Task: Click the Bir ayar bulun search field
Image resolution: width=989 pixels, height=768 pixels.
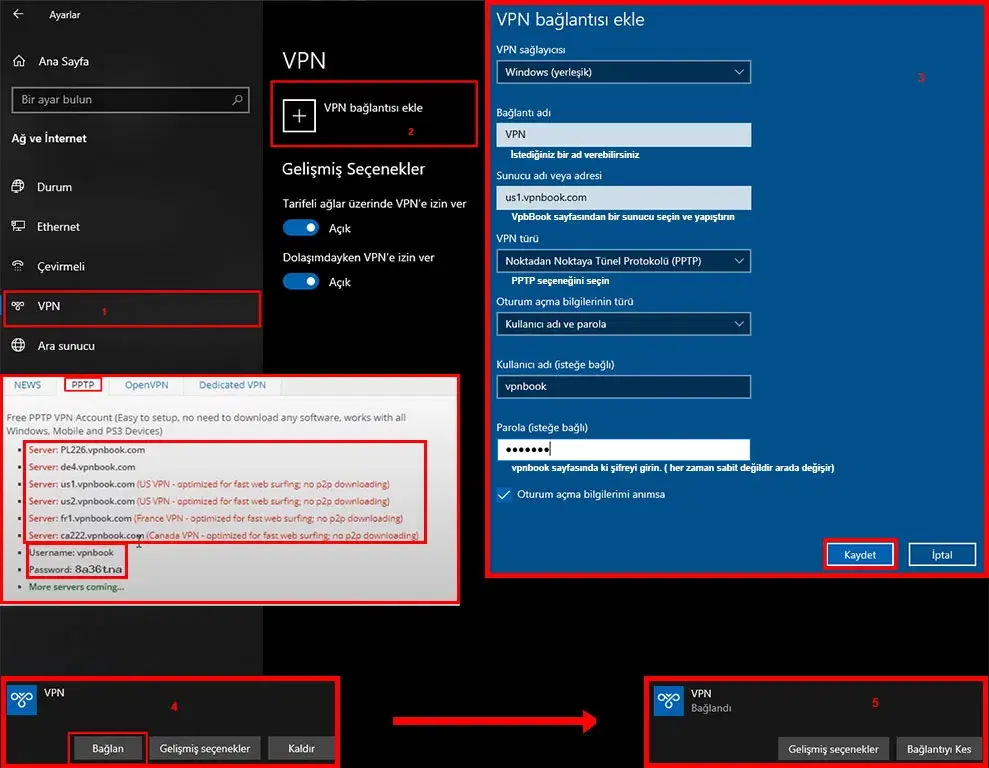Action: 130,100
